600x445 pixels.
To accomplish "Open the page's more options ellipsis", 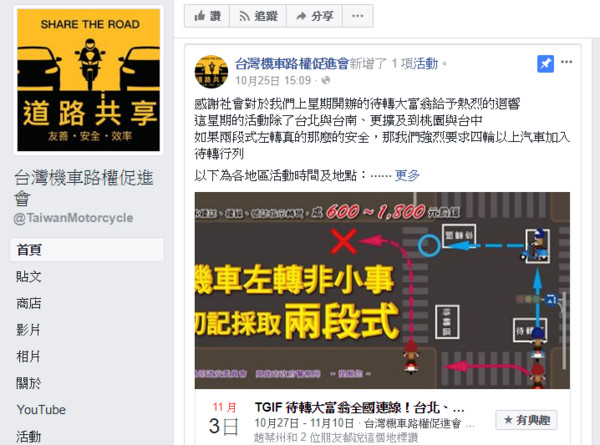I will coord(357,16).
